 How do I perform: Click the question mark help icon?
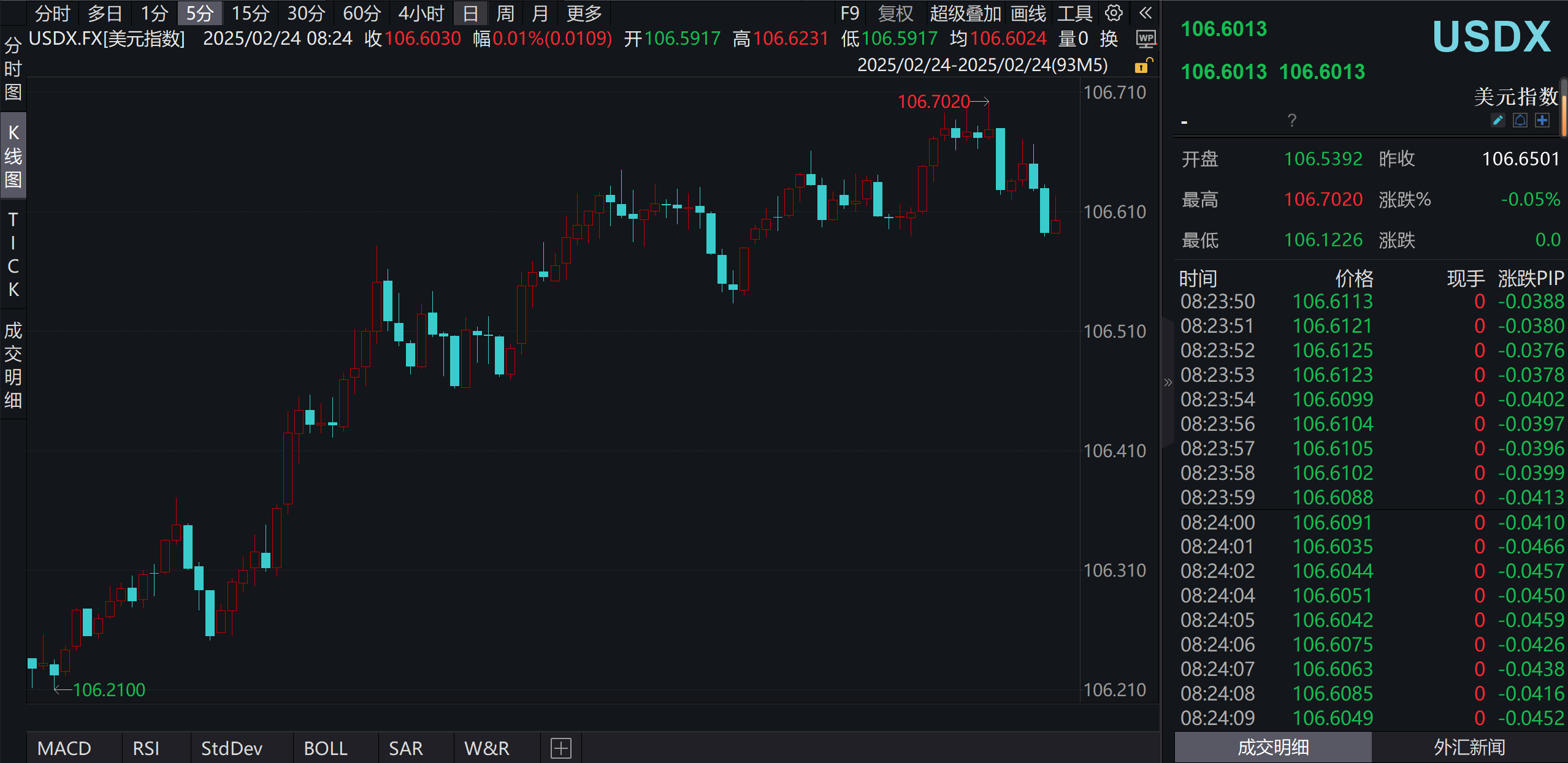(x=1291, y=120)
